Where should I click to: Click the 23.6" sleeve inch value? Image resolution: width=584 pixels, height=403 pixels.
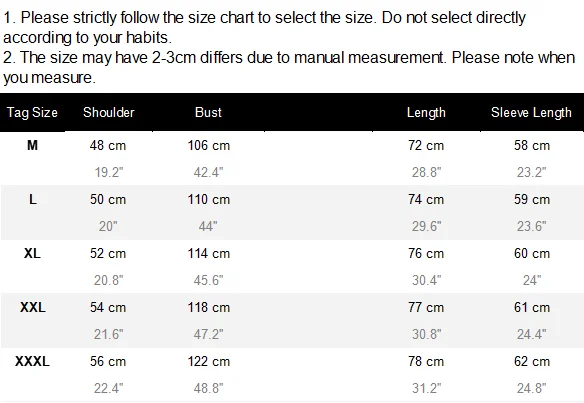coord(531,226)
